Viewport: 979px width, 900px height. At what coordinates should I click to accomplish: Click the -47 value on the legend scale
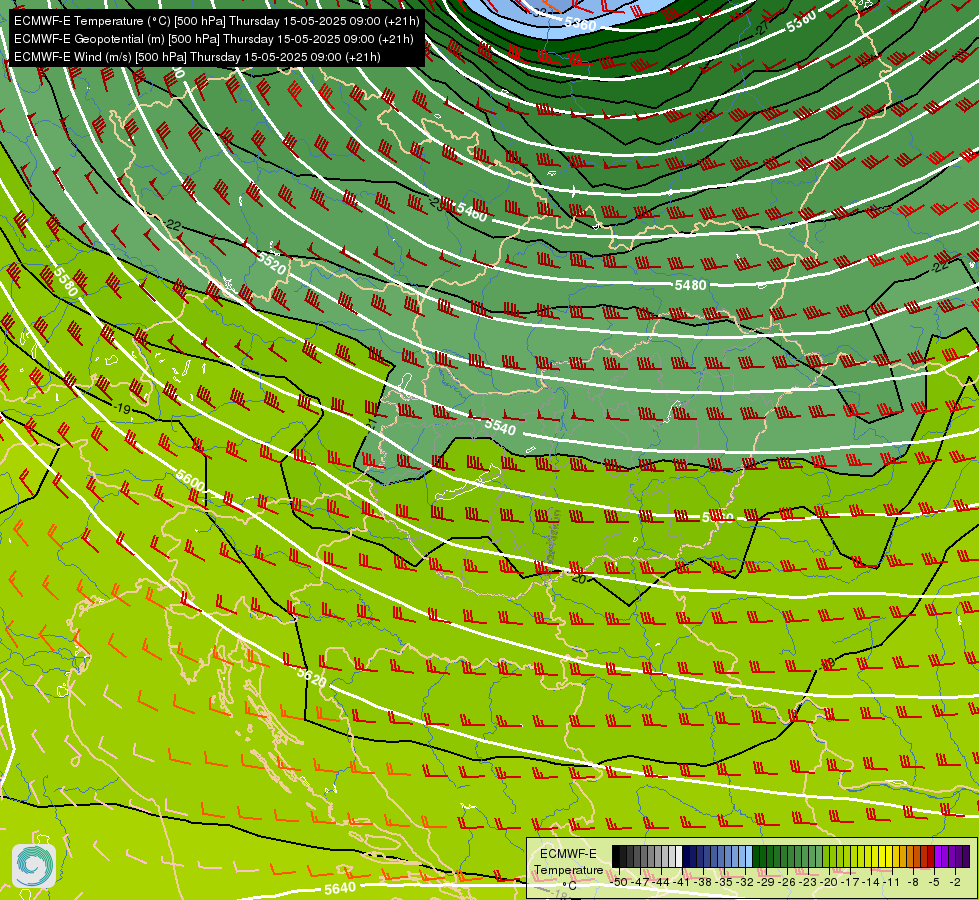click(640, 883)
